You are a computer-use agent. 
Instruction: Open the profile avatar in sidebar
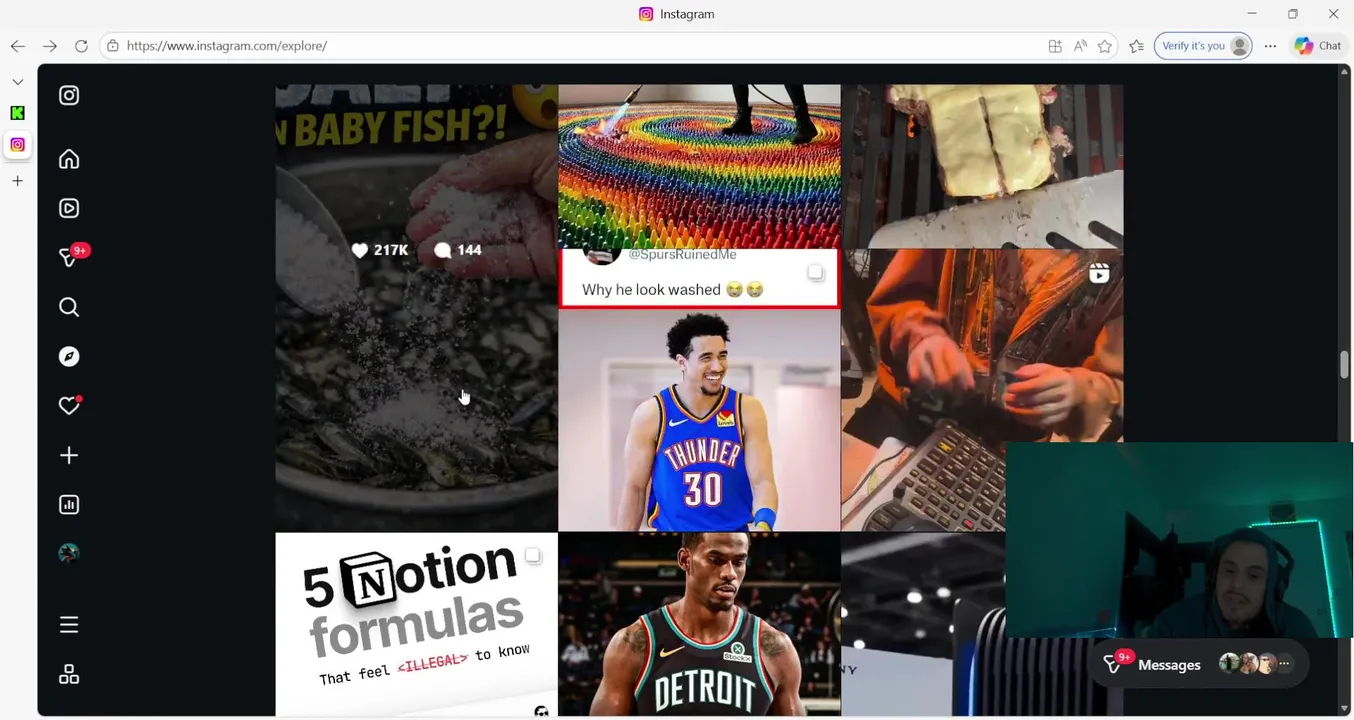(69, 553)
